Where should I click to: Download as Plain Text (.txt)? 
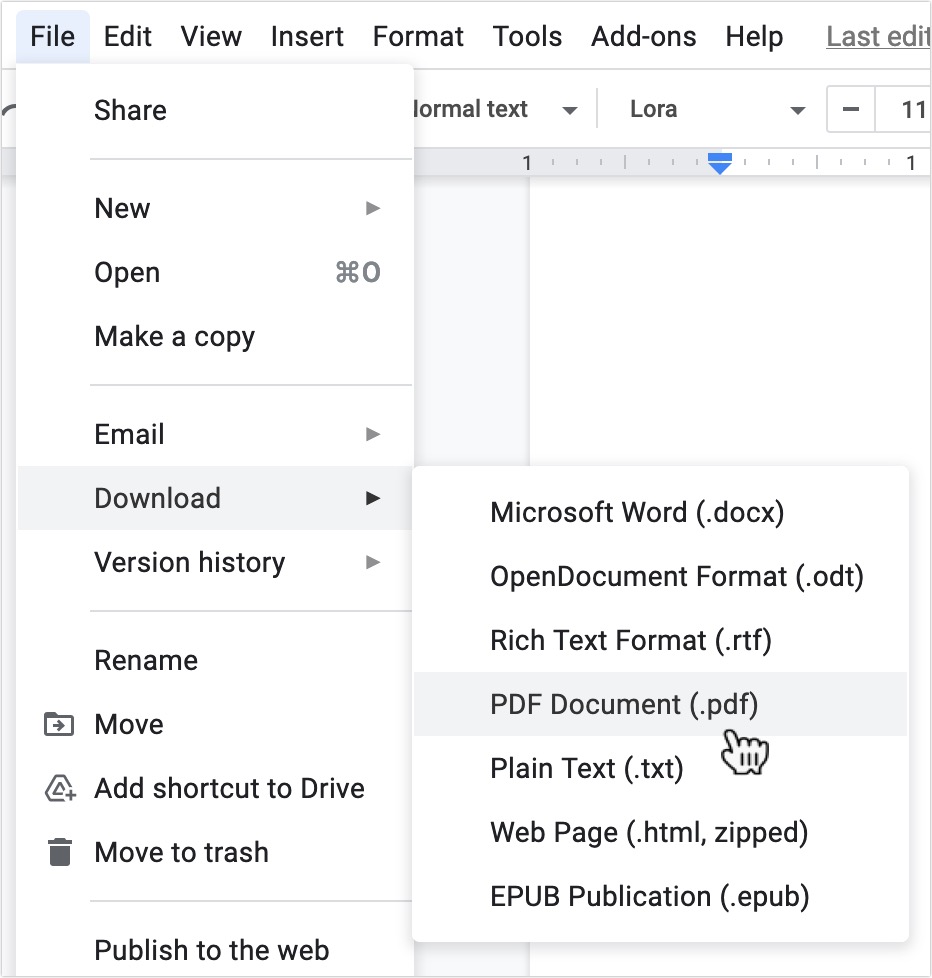click(661, 768)
